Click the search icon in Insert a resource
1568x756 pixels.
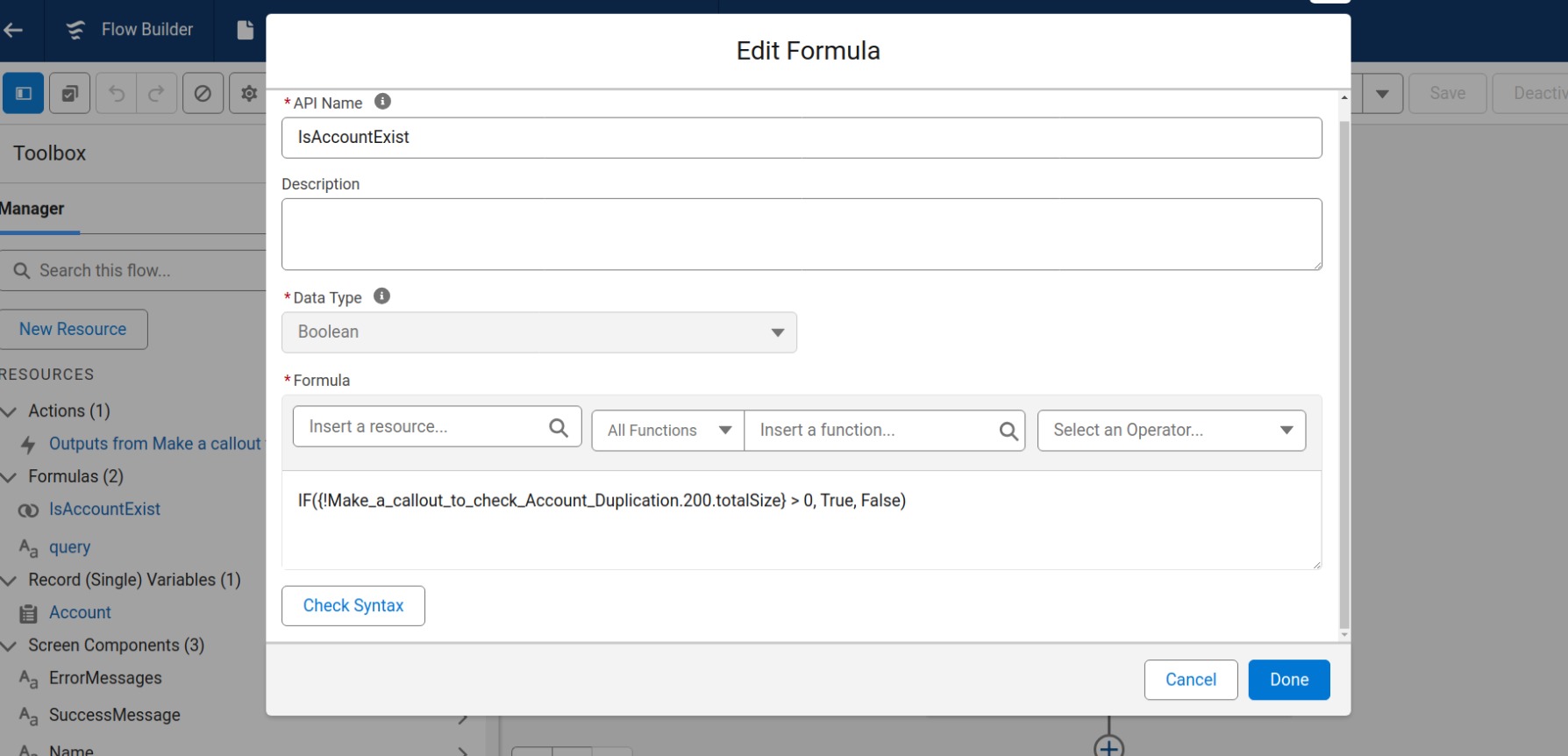558,427
